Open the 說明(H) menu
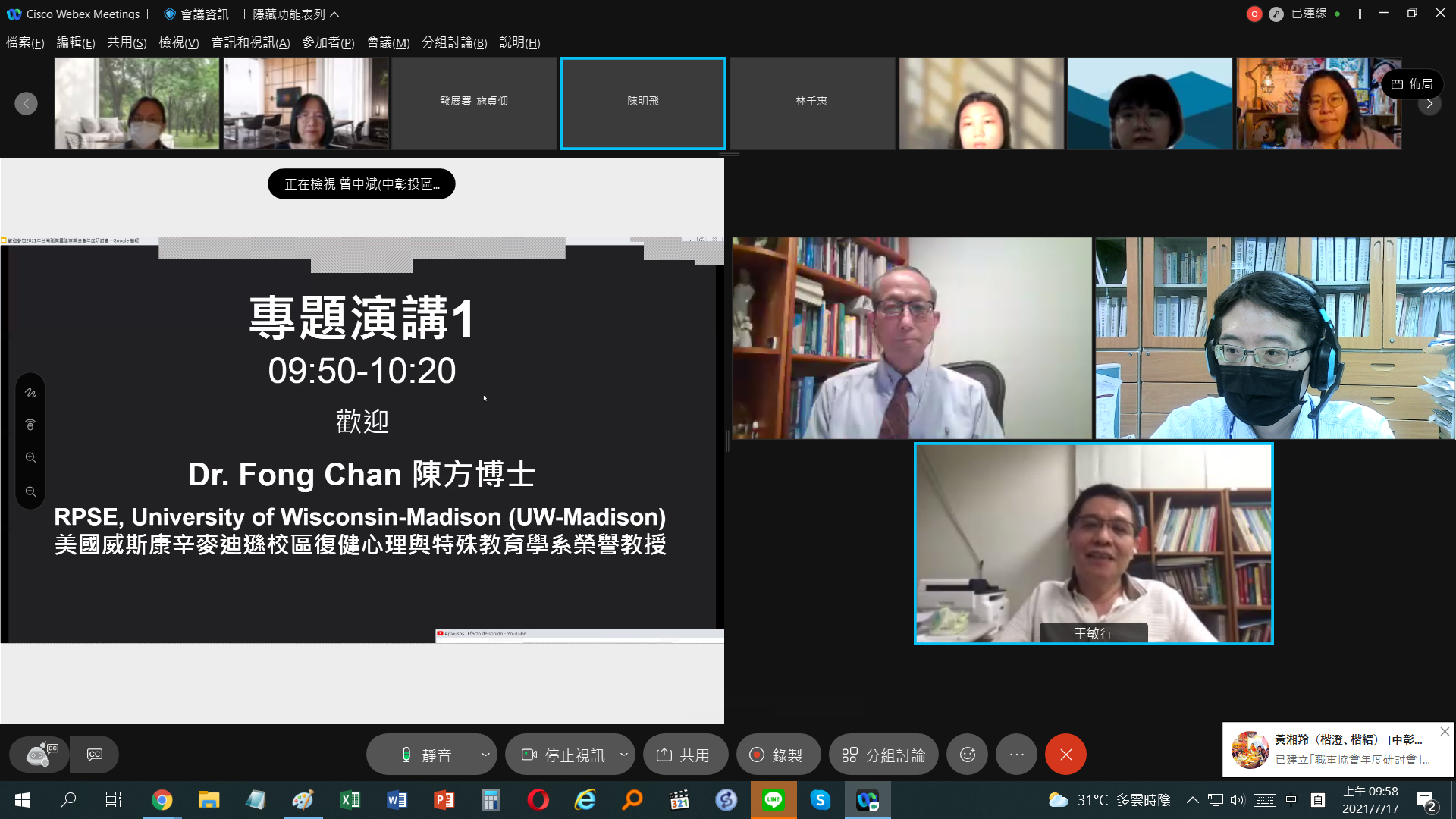The image size is (1456, 819). point(519,42)
